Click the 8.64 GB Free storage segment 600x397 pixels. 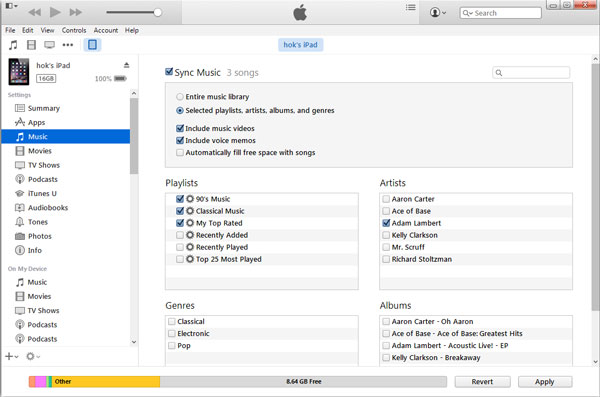pos(303,381)
